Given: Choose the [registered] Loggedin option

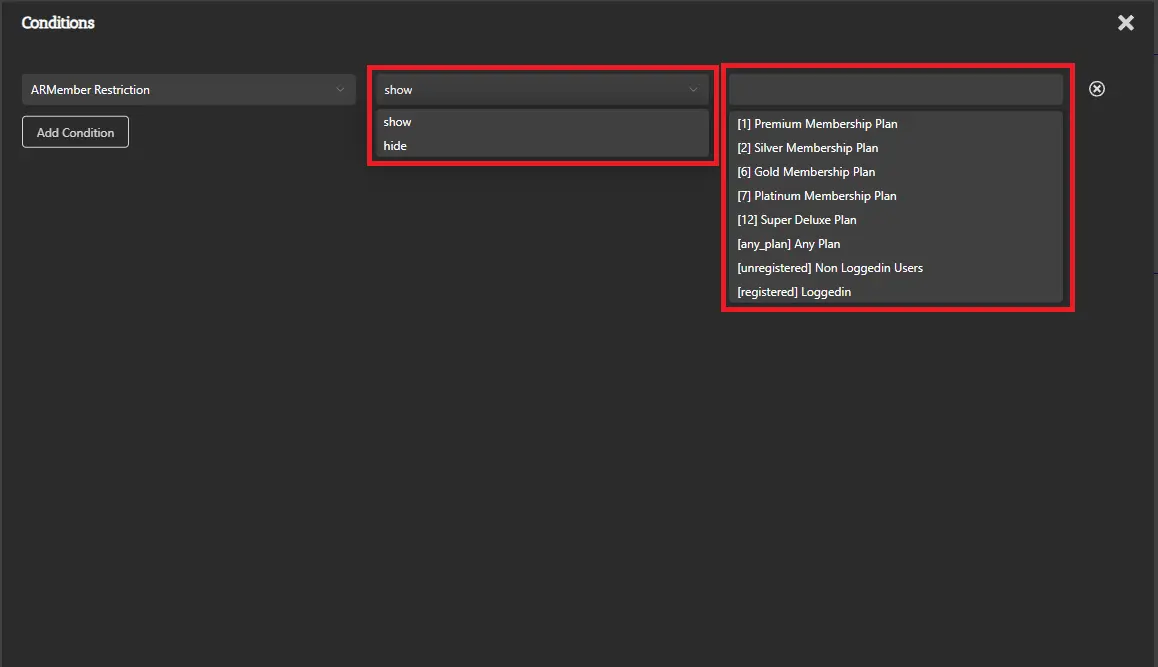Looking at the screenshot, I should (x=794, y=292).
